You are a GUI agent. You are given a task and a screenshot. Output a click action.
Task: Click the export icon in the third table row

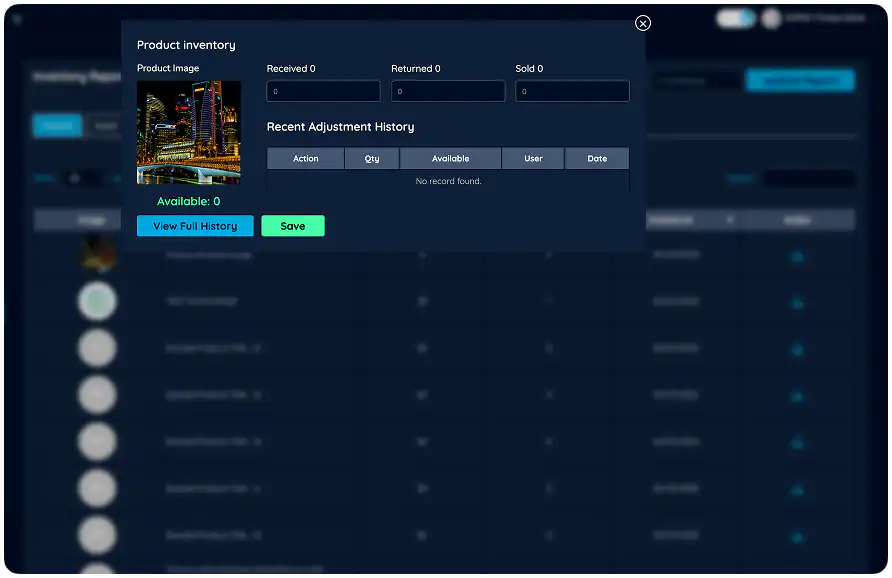(x=796, y=348)
